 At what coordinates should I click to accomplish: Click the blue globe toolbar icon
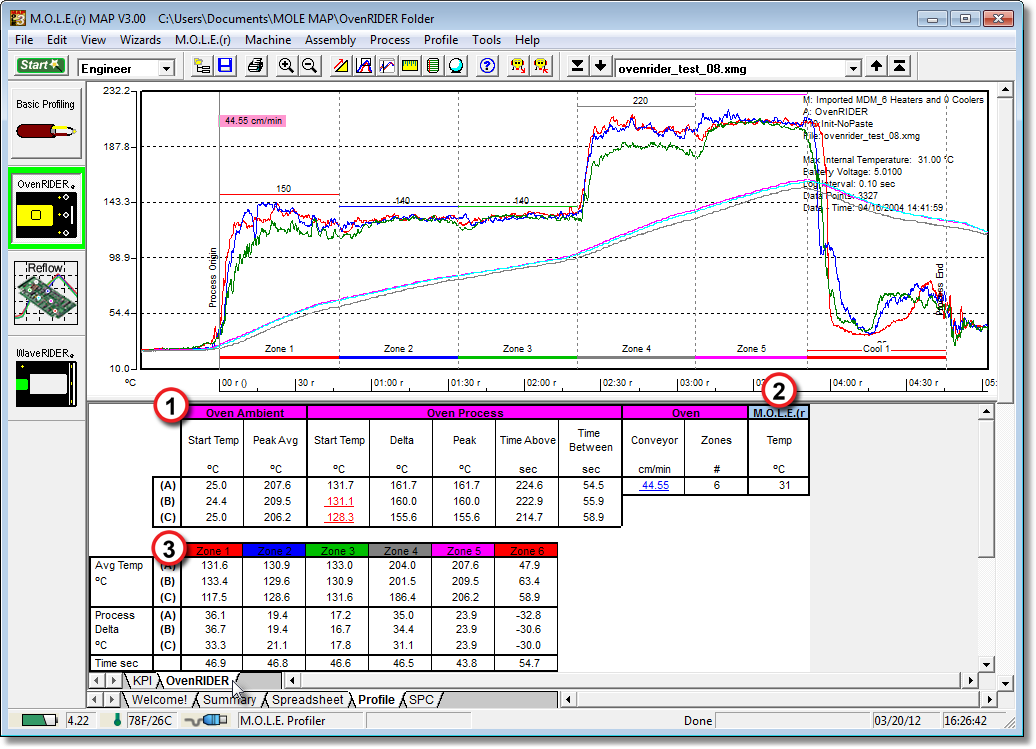coord(456,66)
